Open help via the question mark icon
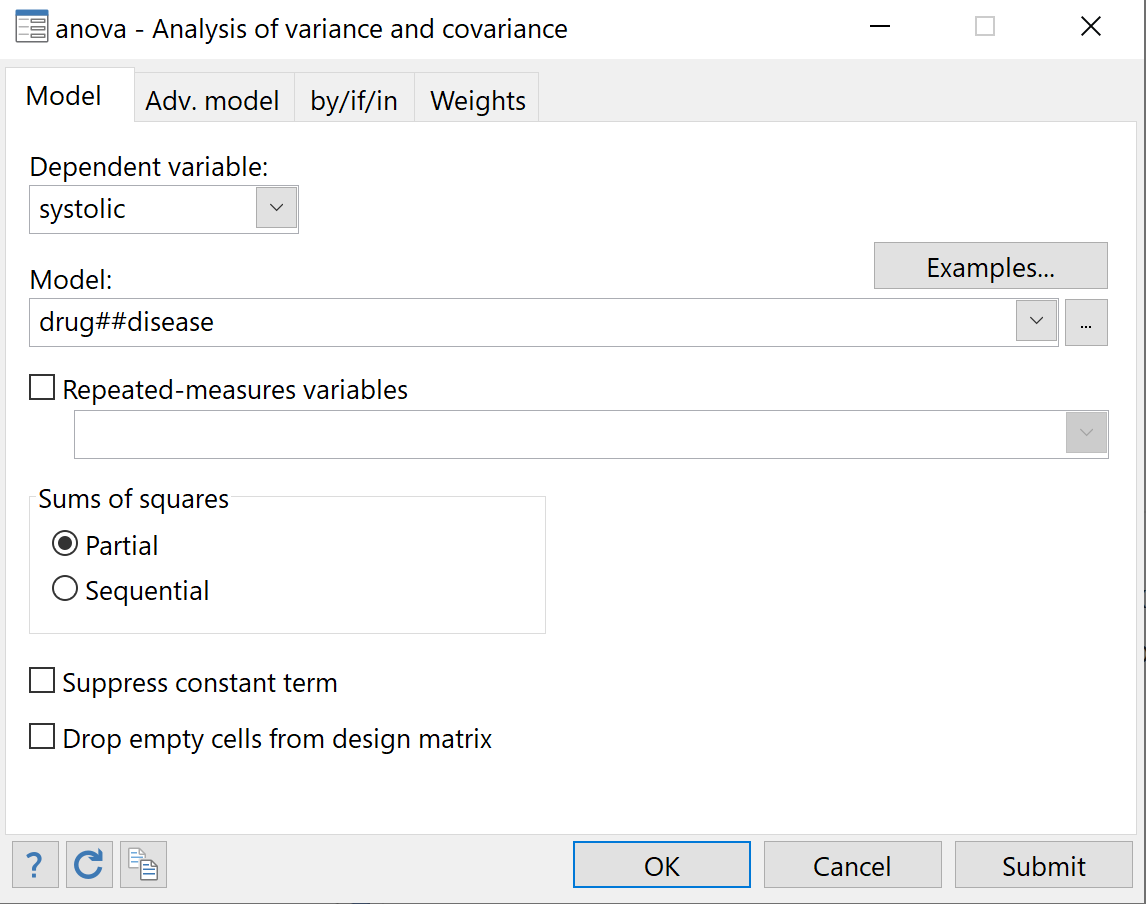The width and height of the screenshot is (1146, 904). [35, 865]
